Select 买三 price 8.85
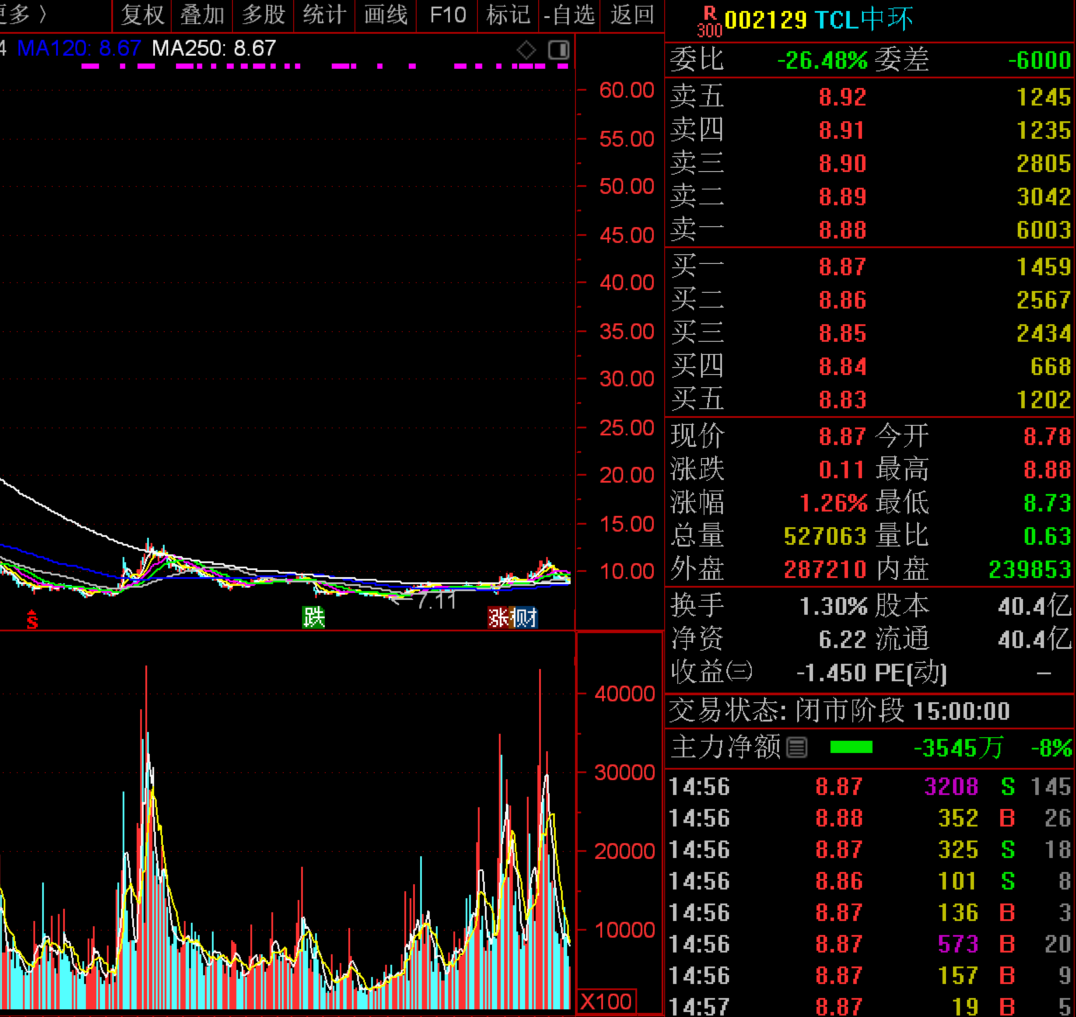Viewport: 1076px width, 1017px height. (842, 334)
